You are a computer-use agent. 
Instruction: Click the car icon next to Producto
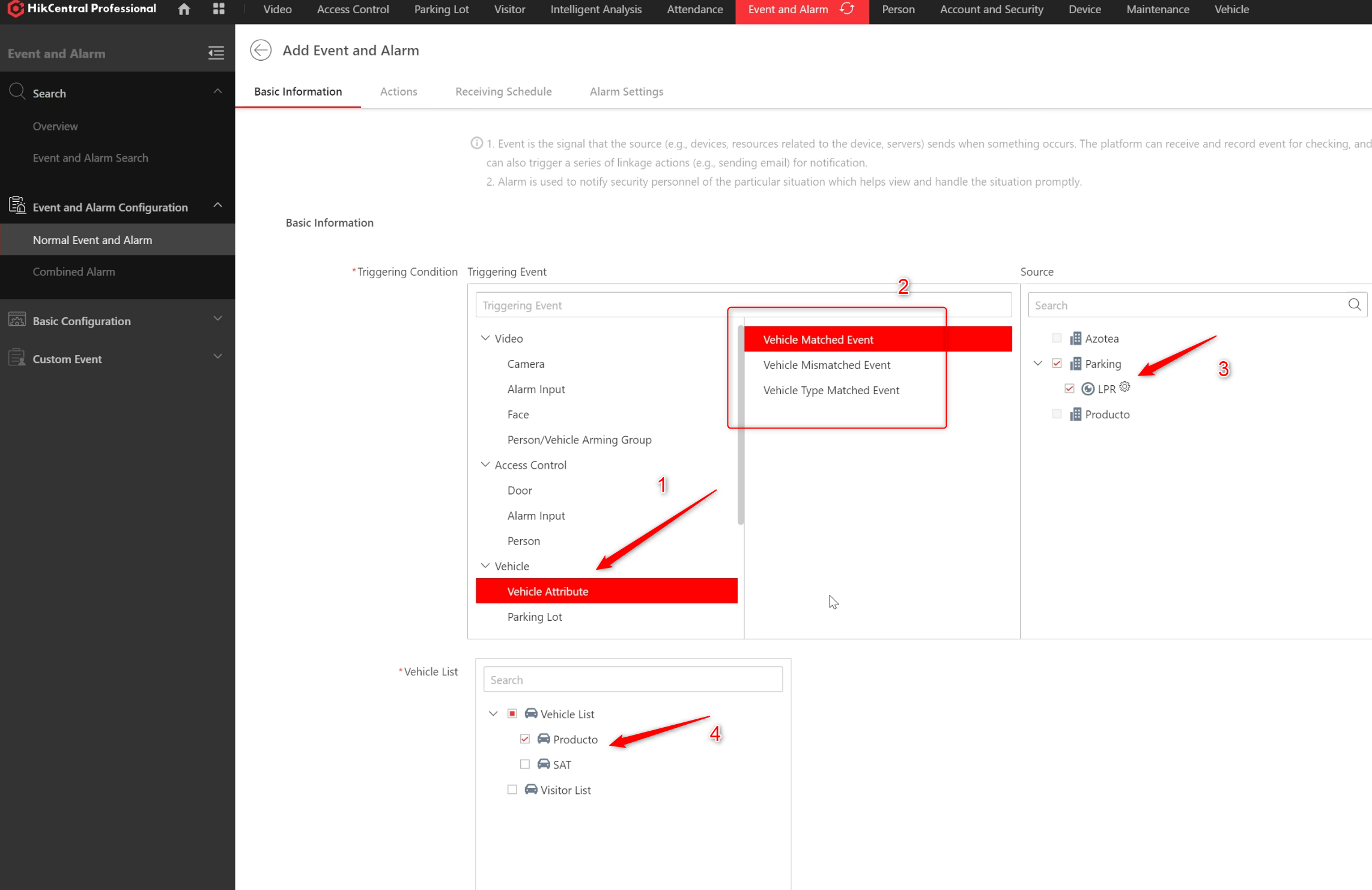pyautogui.click(x=544, y=739)
